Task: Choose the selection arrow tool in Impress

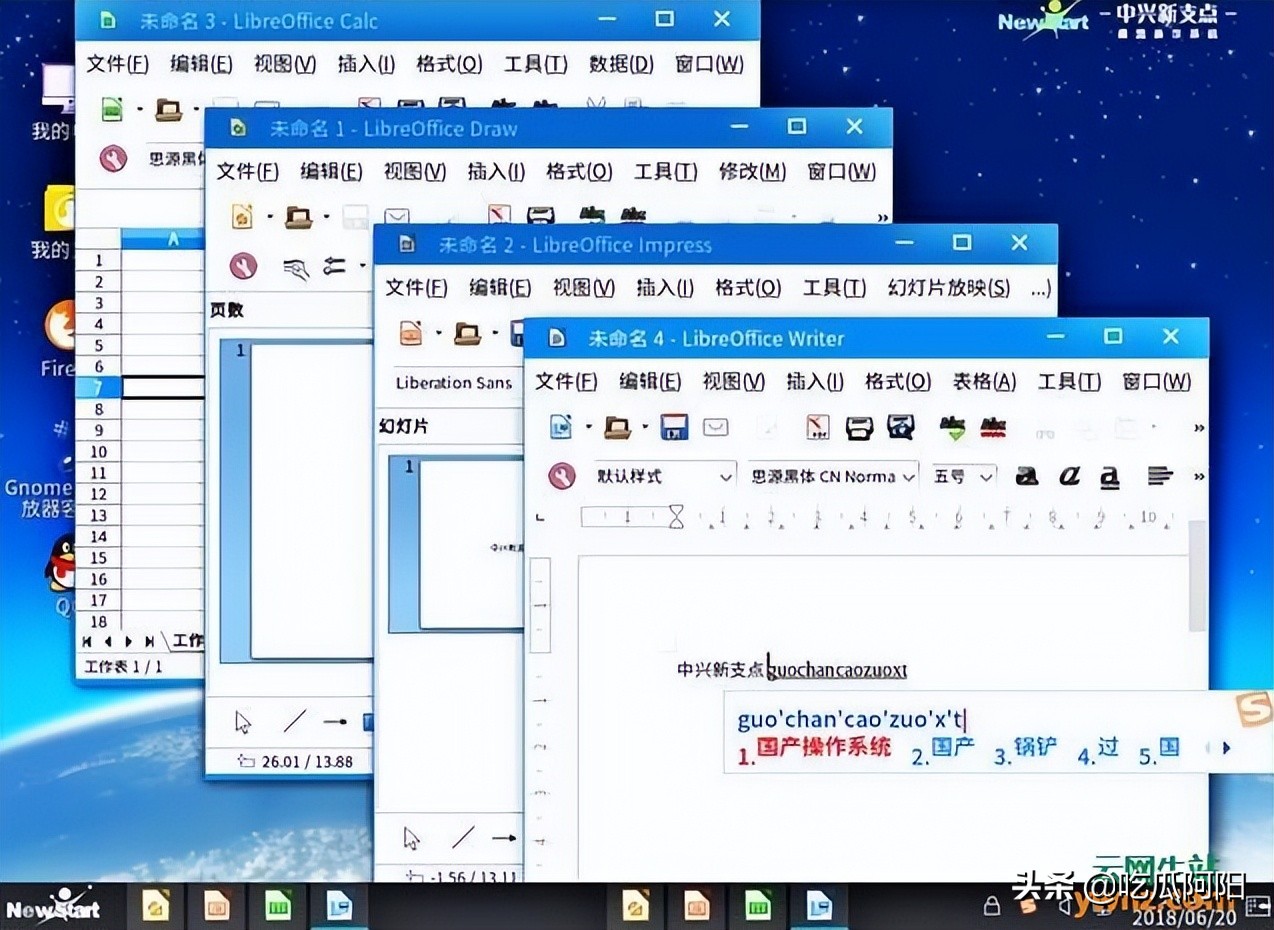Action: coord(411,837)
